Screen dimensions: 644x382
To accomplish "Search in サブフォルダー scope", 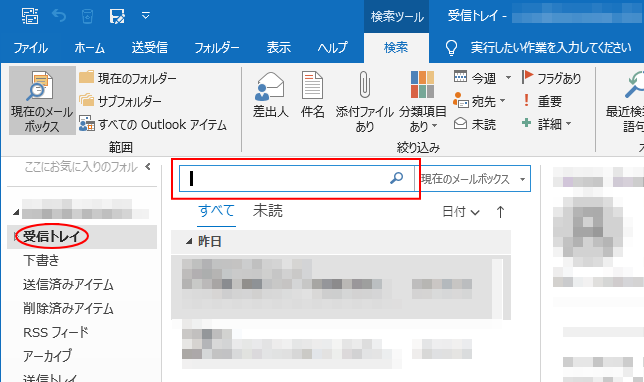I will click(x=120, y=101).
